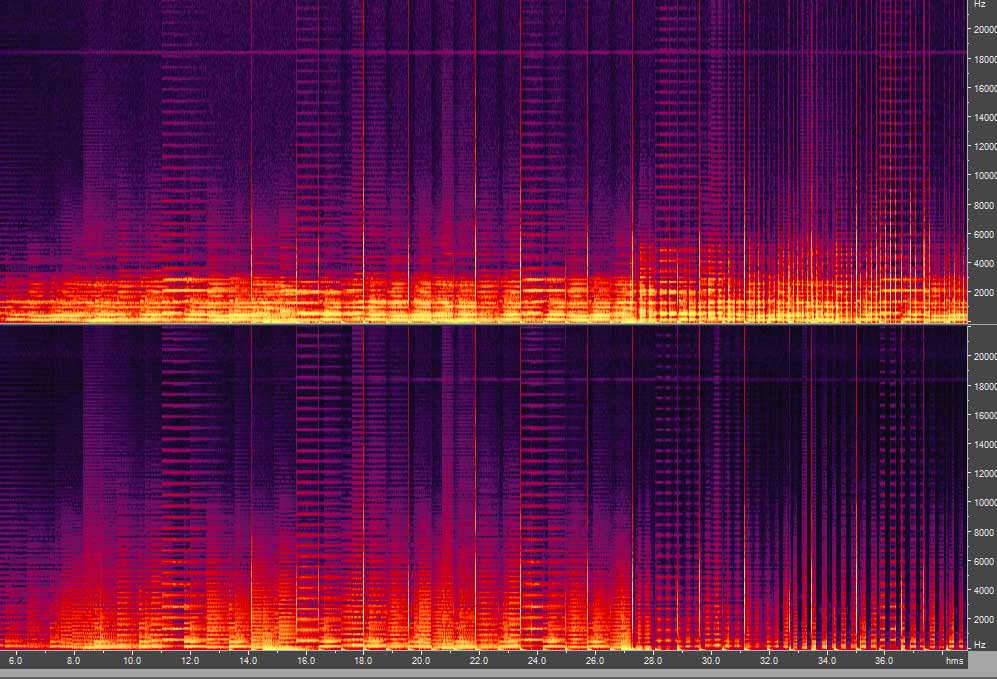The height and width of the screenshot is (679, 997).
Task: Jump to 12.0 on the time ruler
Action: (x=189, y=661)
